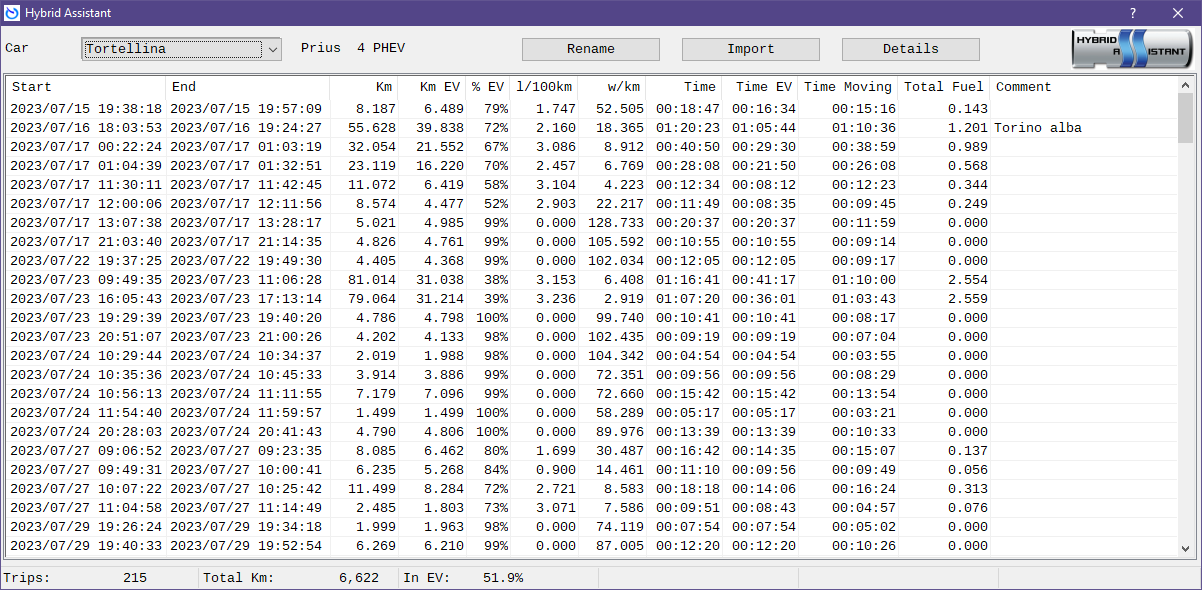Select trip starting 2023/07/17 00:22:24
Viewport: 1202px width, 590px height.
(x=592, y=147)
